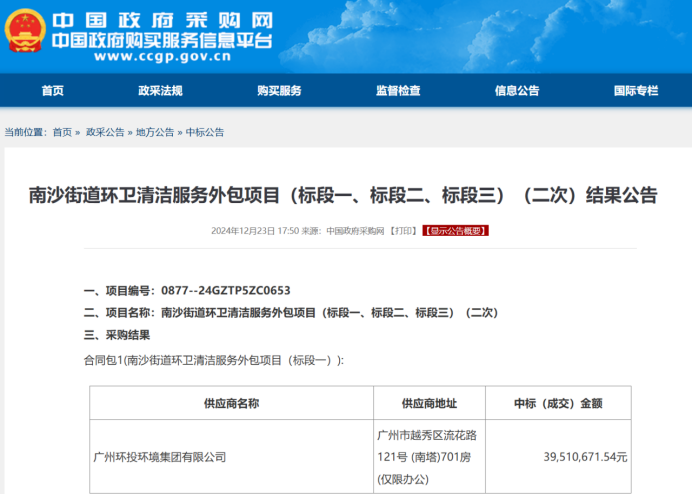Go to 地方公告 in the breadcrumb
The image size is (692, 495).
pyautogui.click(x=155, y=132)
